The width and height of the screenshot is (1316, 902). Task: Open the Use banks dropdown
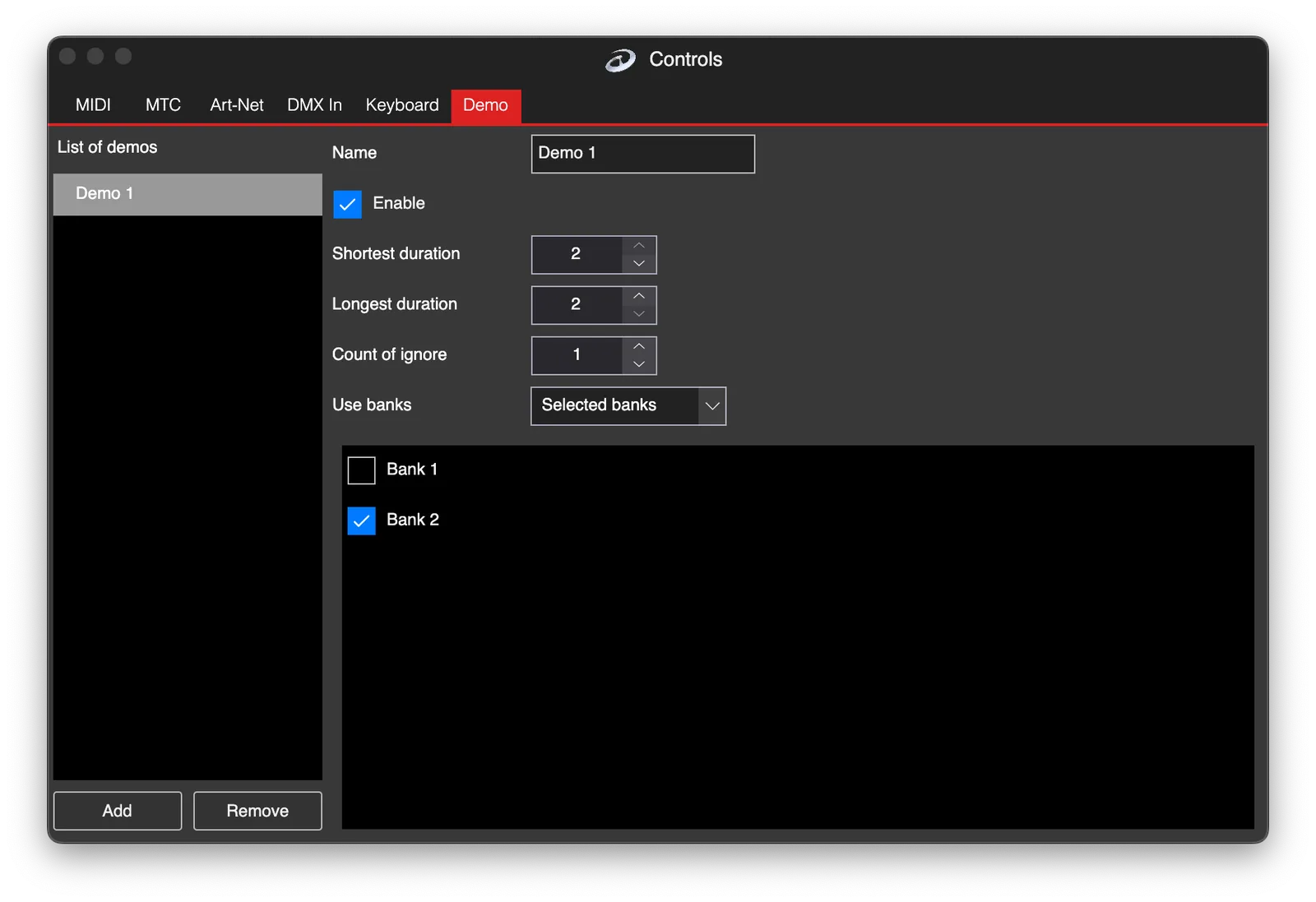(x=628, y=406)
